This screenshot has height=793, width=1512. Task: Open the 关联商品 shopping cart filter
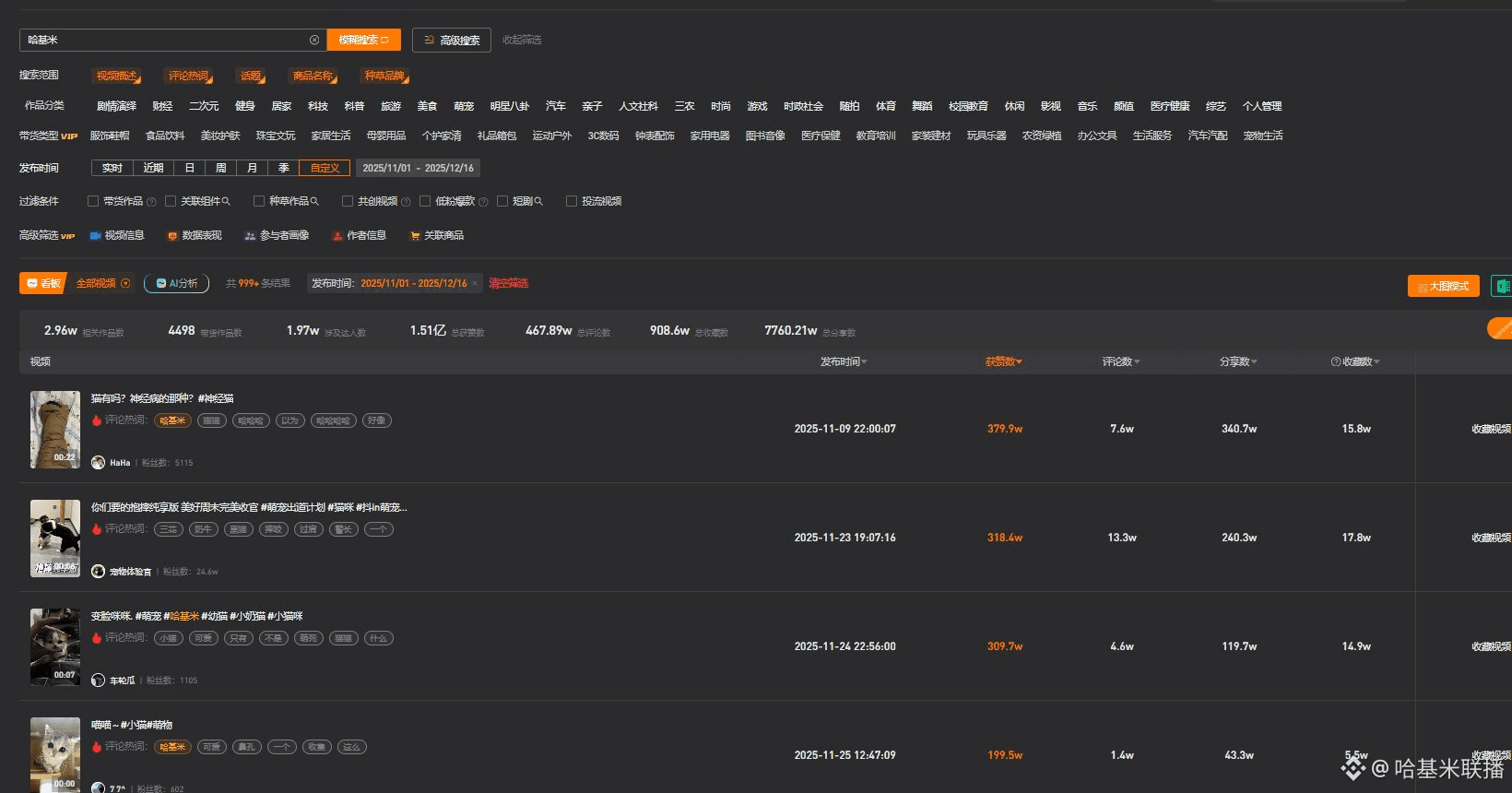point(415,236)
